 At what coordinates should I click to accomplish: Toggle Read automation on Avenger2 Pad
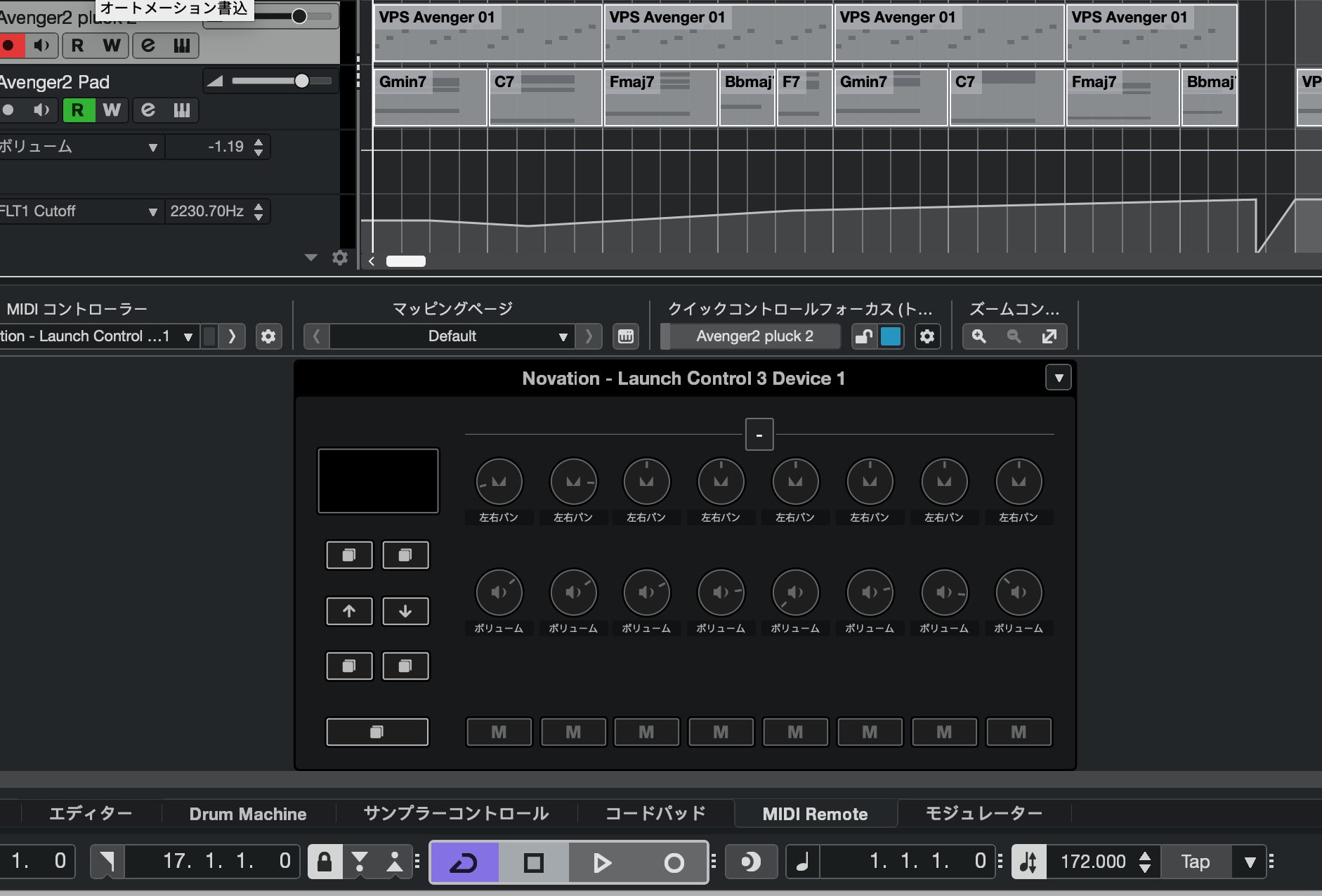(78, 110)
